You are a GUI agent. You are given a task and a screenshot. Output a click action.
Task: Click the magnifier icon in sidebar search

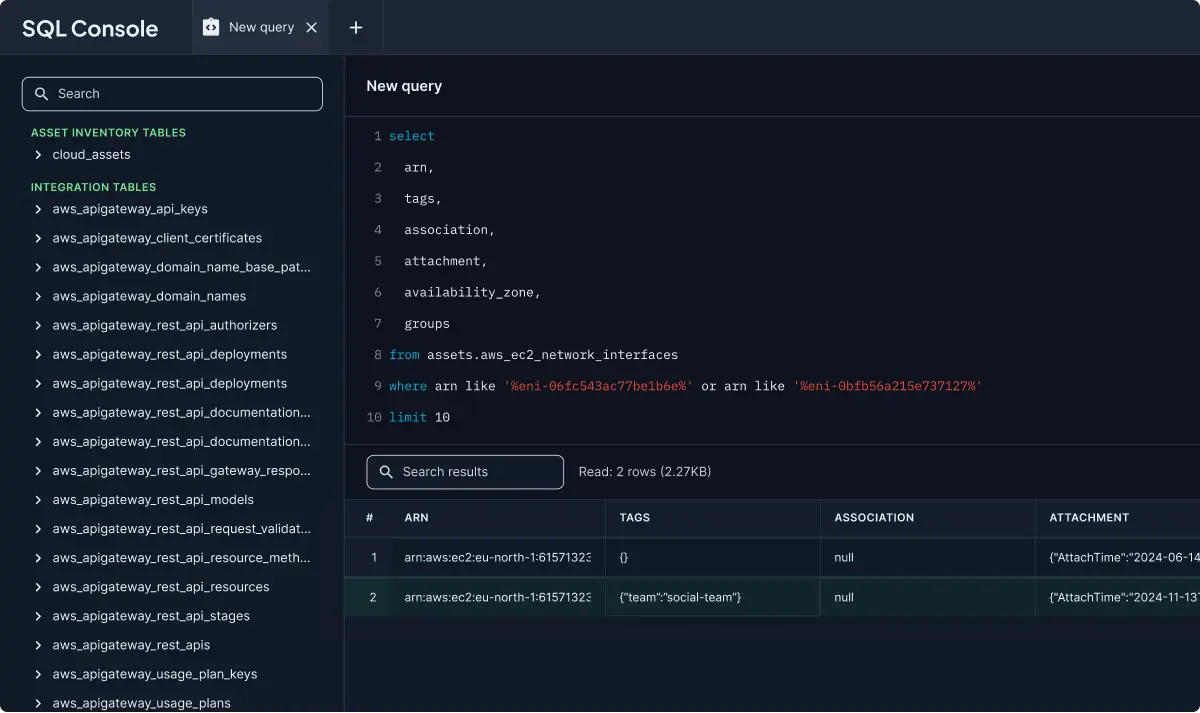42,94
